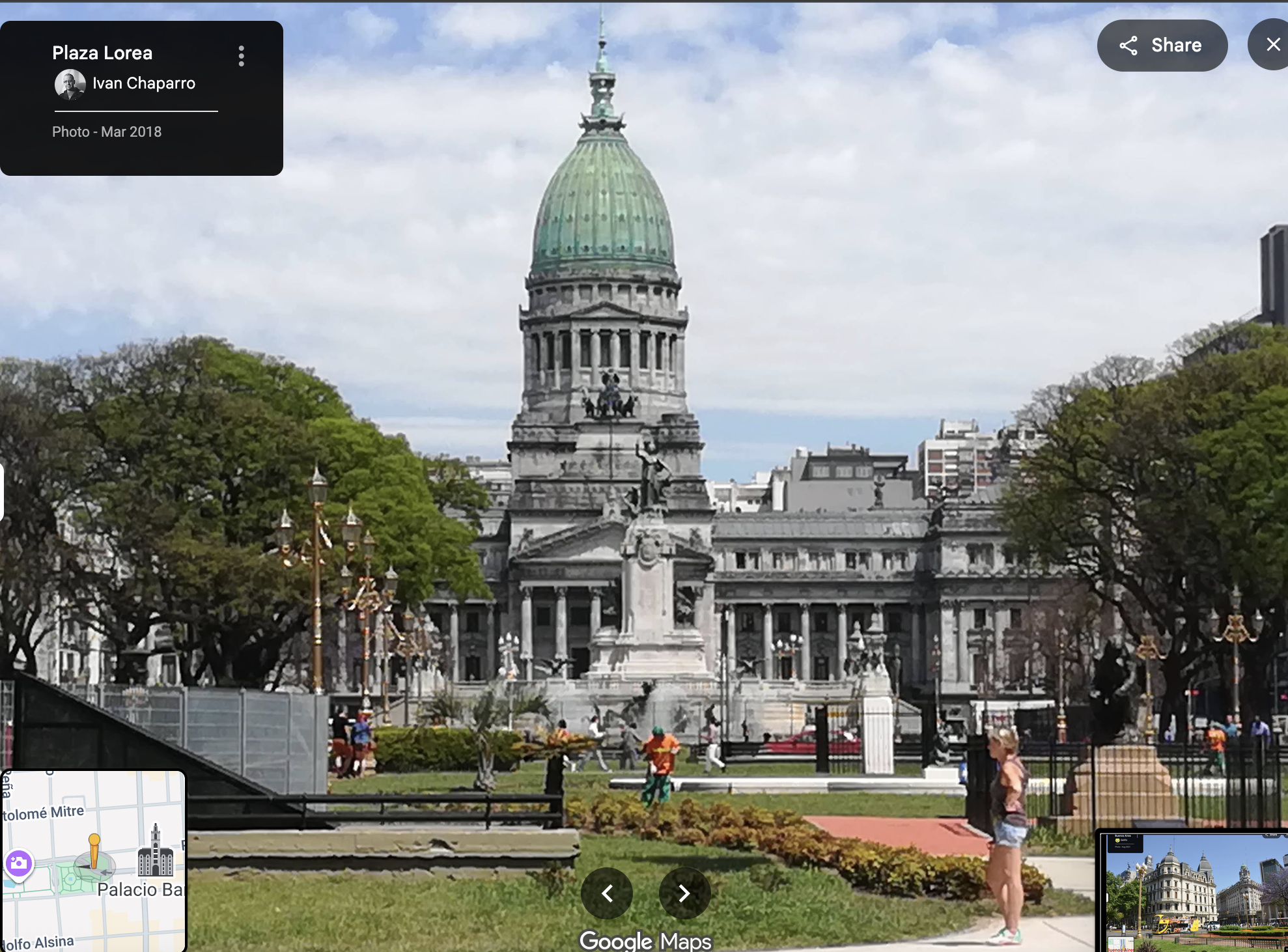Close the photo viewer
Screen dimensions: 1288x952
[1272, 44]
